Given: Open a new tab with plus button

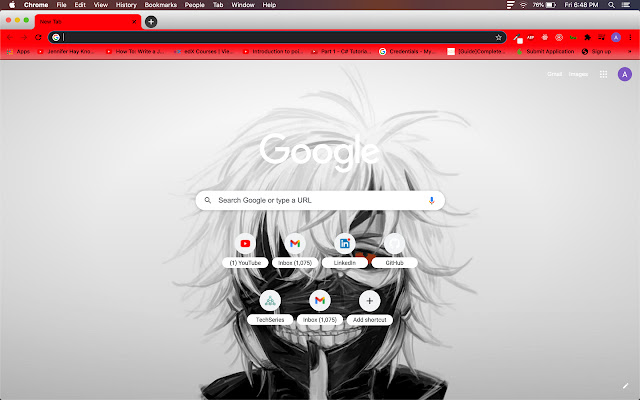Looking at the screenshot, I should click(x=151, y=22).
